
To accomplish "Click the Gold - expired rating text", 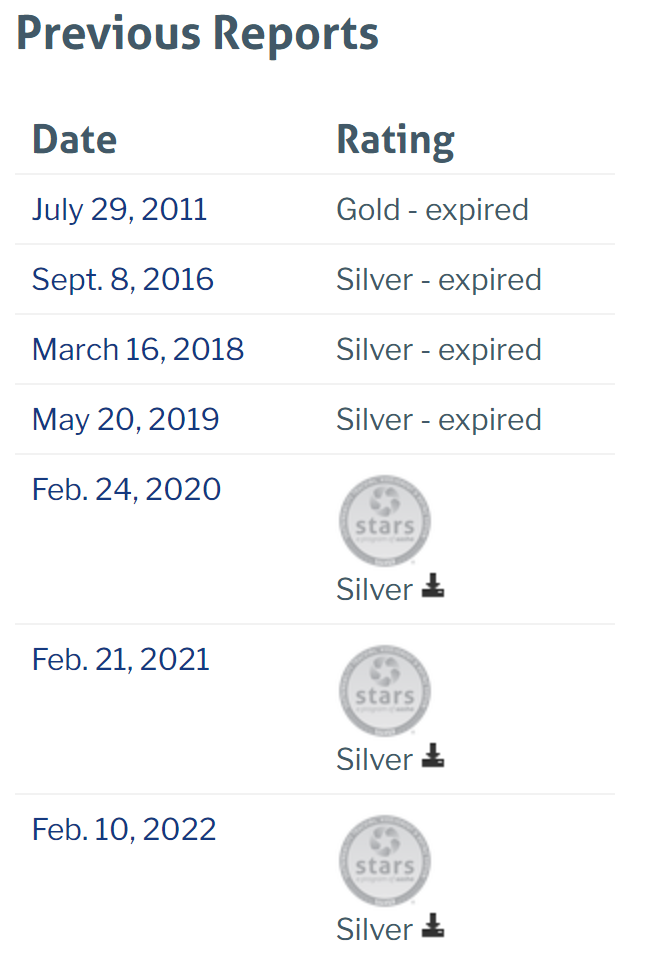I will pyautogui.click(x=432, y=210).
